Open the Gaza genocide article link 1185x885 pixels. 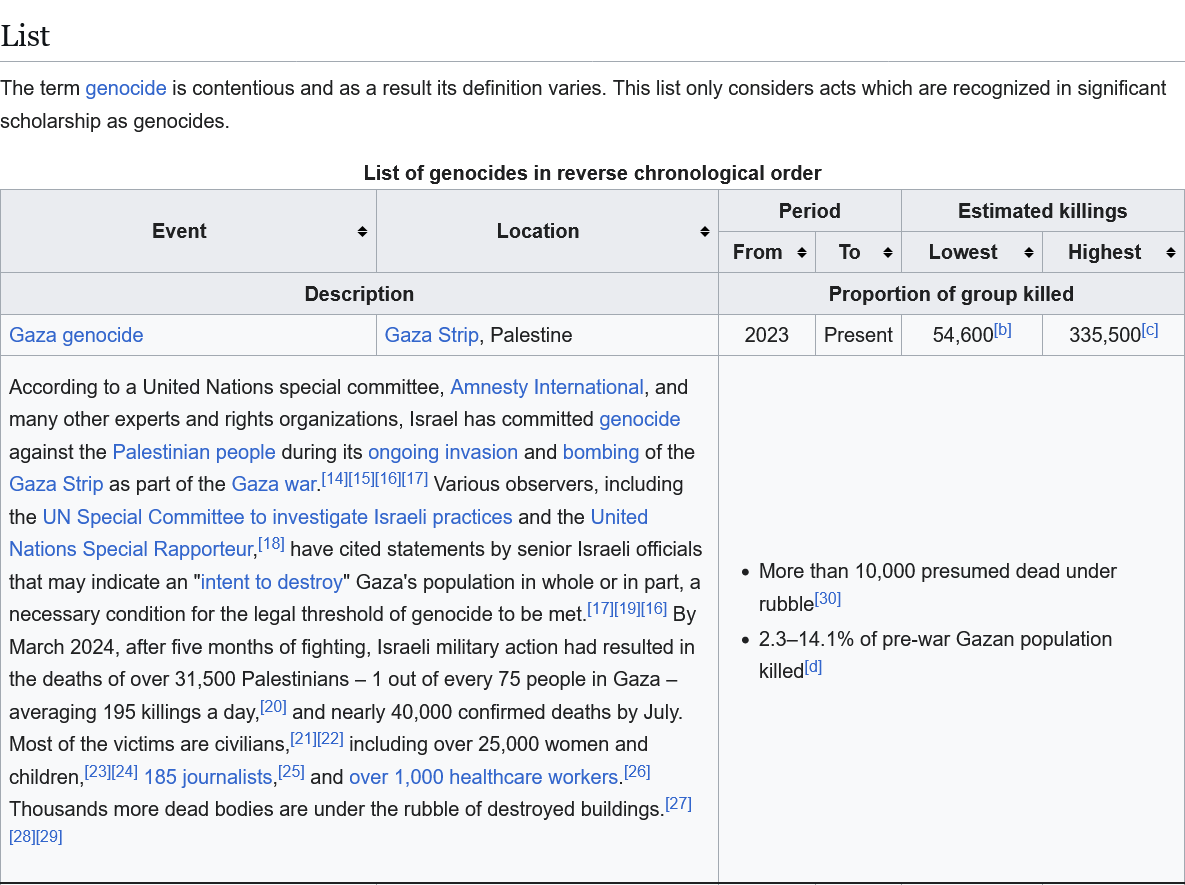click(76, 335)
